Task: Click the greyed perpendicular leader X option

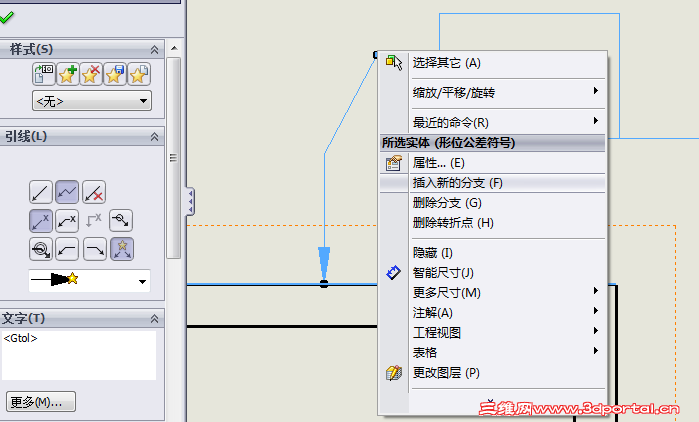Action: (94, 221)
